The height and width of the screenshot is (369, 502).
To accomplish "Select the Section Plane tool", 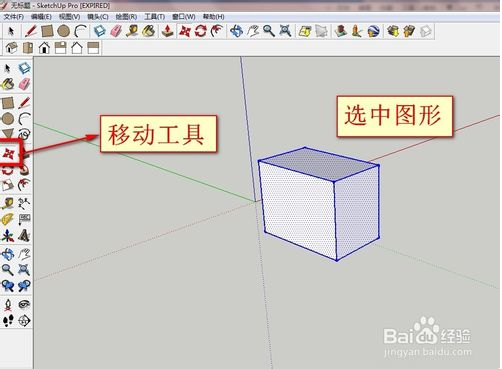I will tap(24, 321).
